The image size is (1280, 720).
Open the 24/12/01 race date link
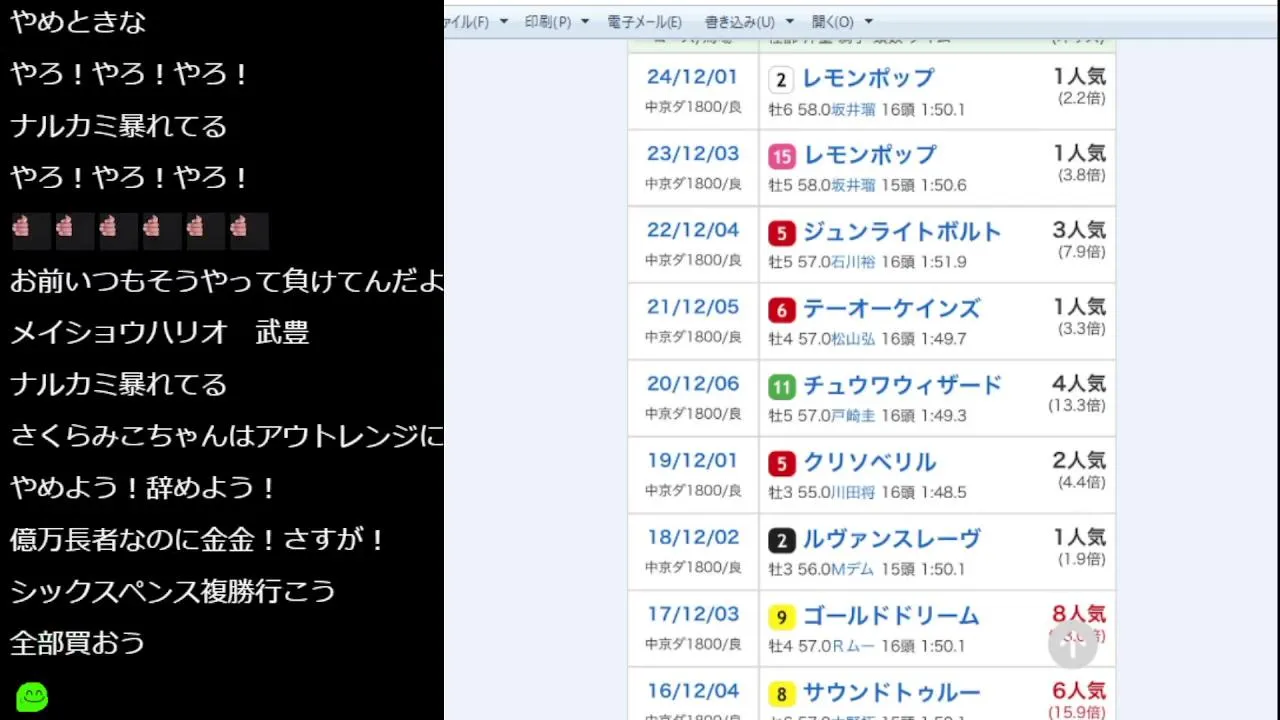692,77
